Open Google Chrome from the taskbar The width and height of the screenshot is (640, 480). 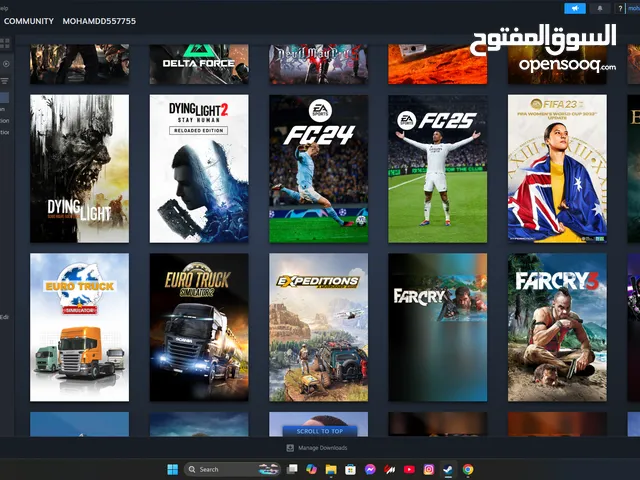pos(468,469)
